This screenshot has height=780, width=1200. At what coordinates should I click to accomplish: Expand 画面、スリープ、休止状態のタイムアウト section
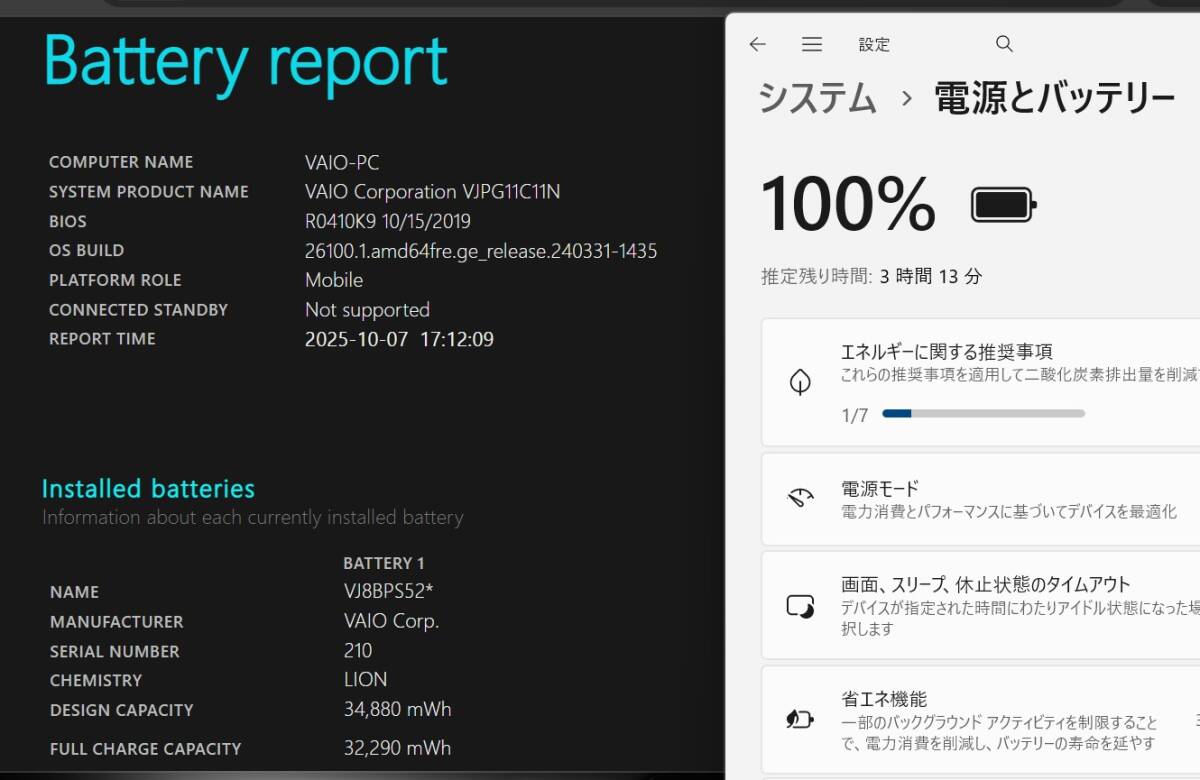pos(981,606)
